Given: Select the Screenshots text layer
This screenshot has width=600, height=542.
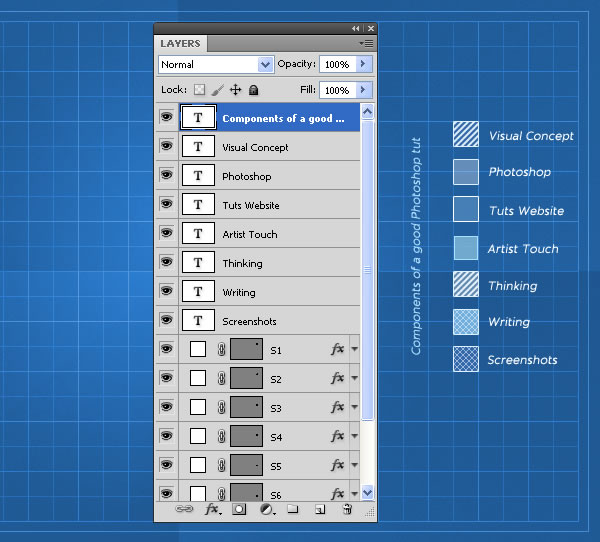Looking at the screenshot, I should click(269, 321).
